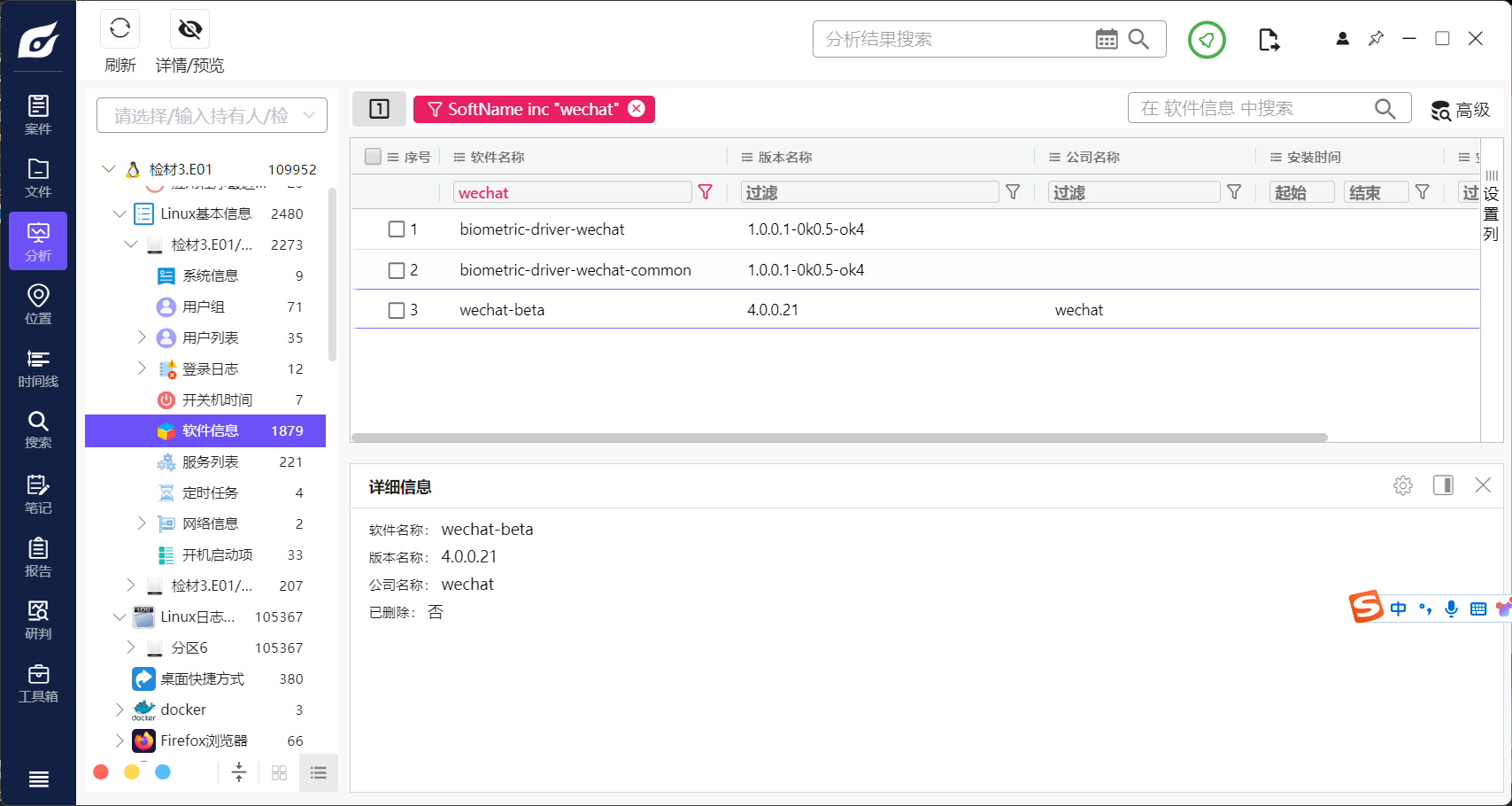Select the 定时任务 tree item

point(205,492)
